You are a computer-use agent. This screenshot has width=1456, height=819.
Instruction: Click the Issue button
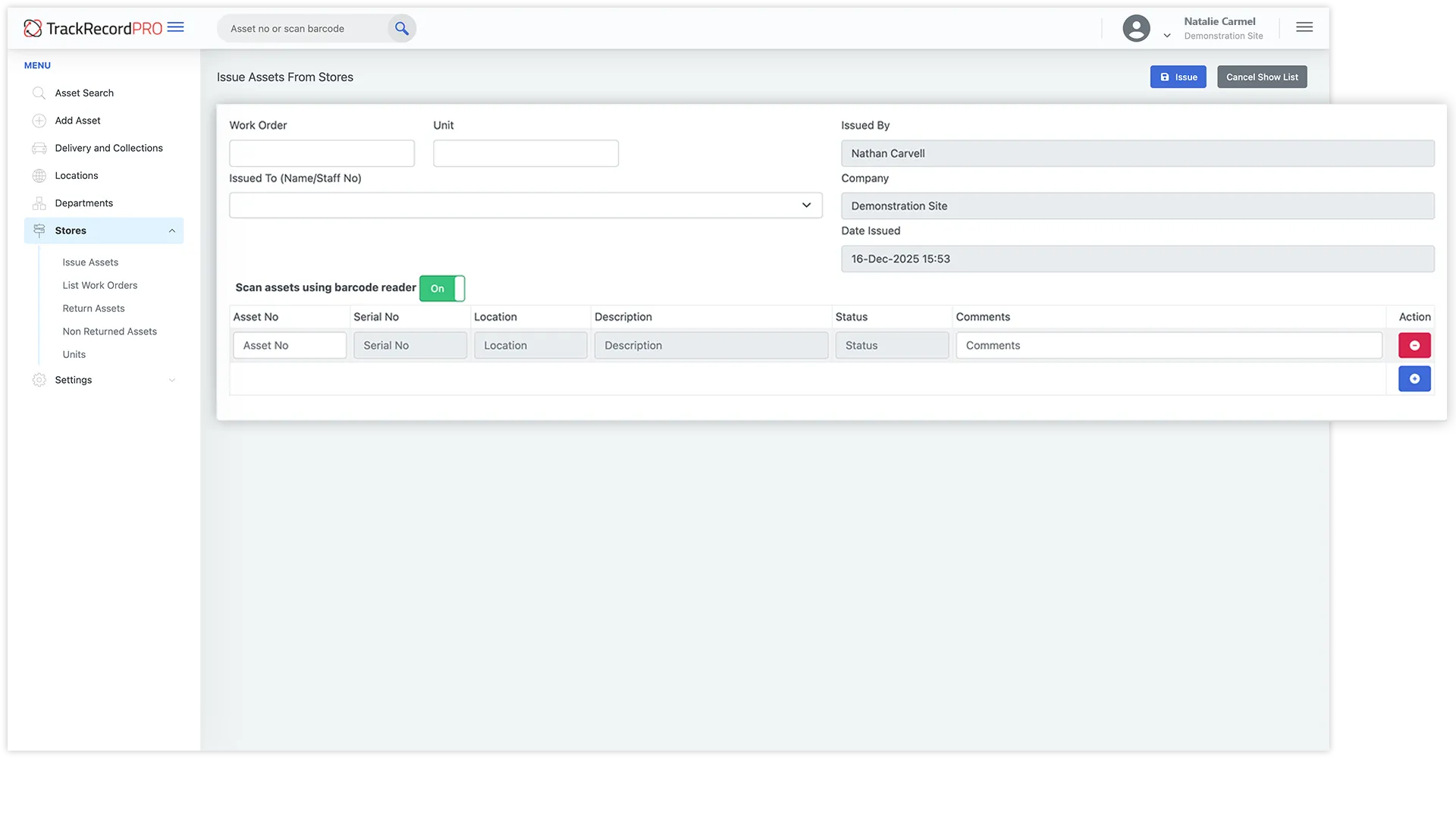tap(1178, 77)
